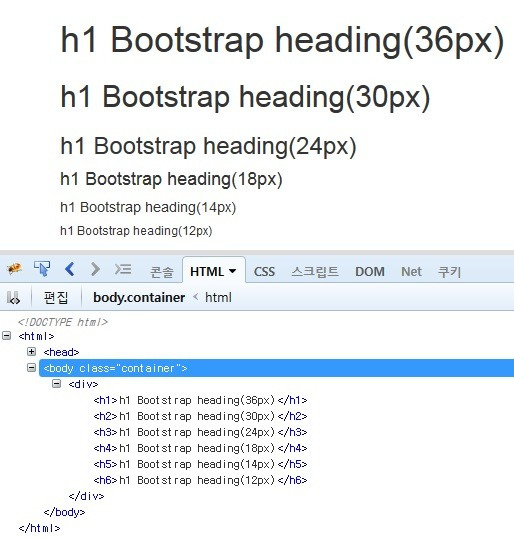Viewport: 514px width, 539px height.
Task: Switch to the Net tab
Action: click(411, 272)
